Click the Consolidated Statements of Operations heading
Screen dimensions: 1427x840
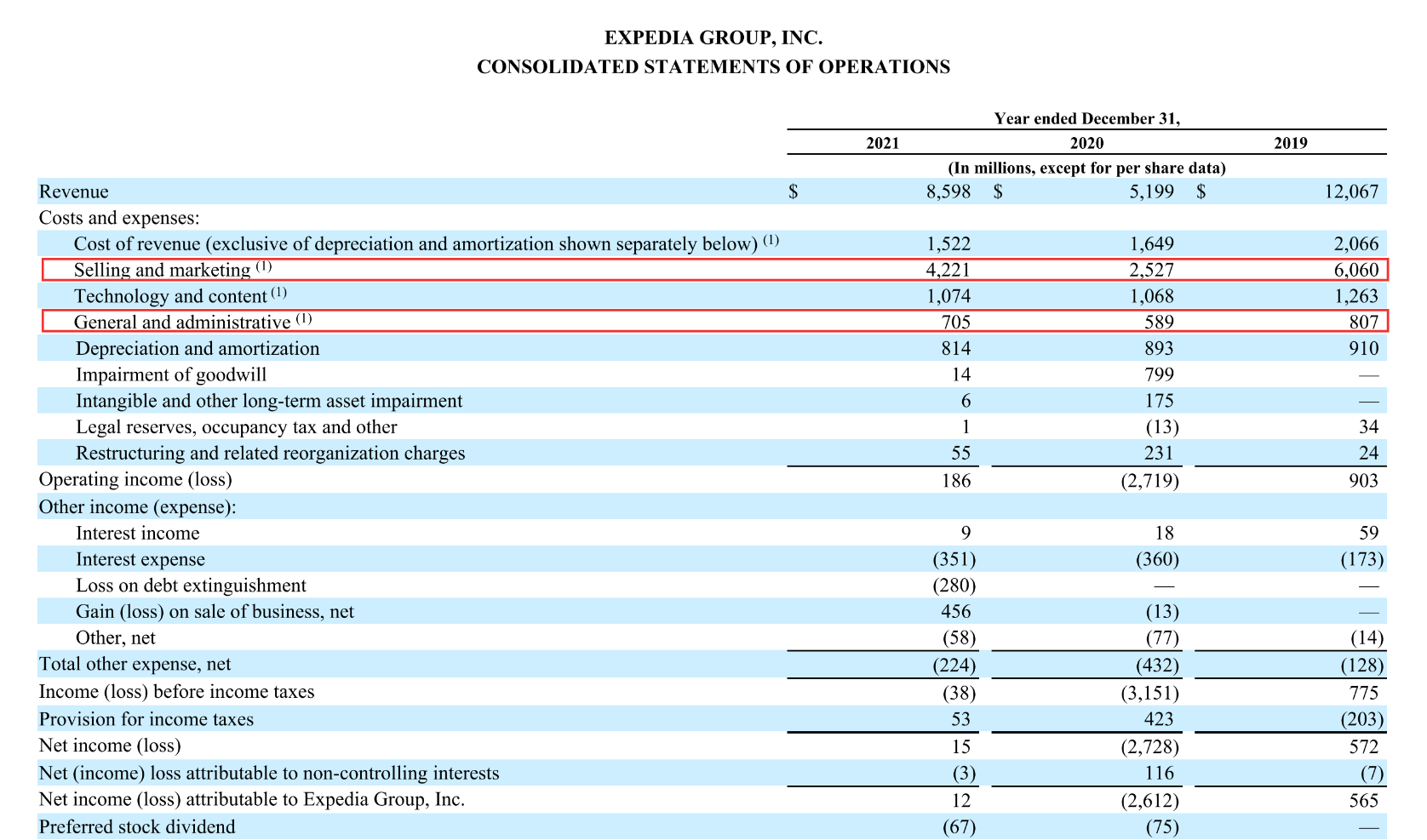coord(713,66)
